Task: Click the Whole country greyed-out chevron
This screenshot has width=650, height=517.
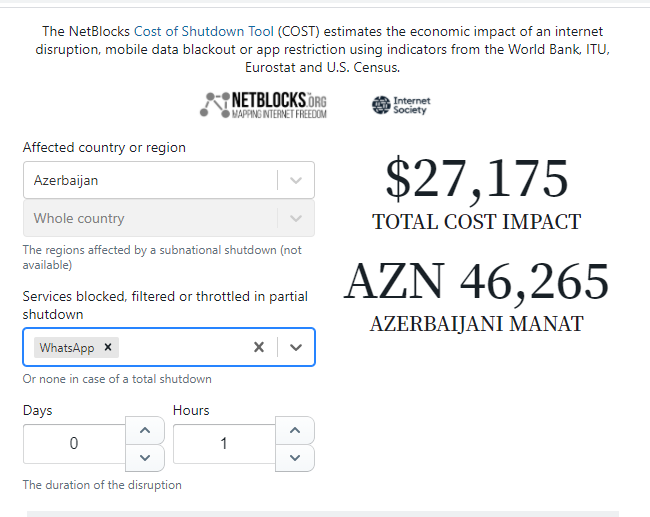Action: [x=296, y=218]
